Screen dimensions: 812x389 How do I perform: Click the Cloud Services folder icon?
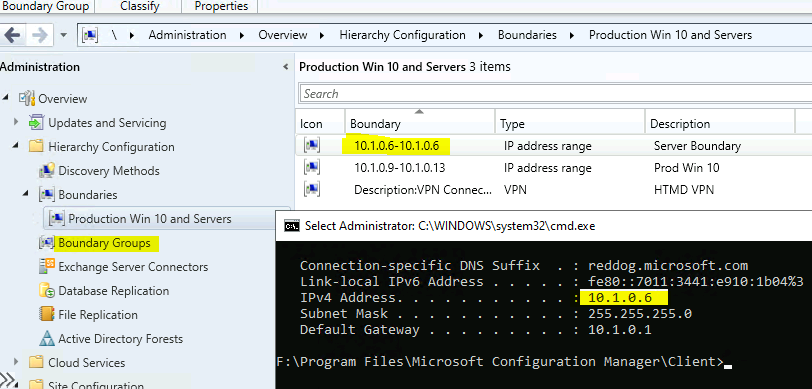pyautogui.click(x=36, y=362)
